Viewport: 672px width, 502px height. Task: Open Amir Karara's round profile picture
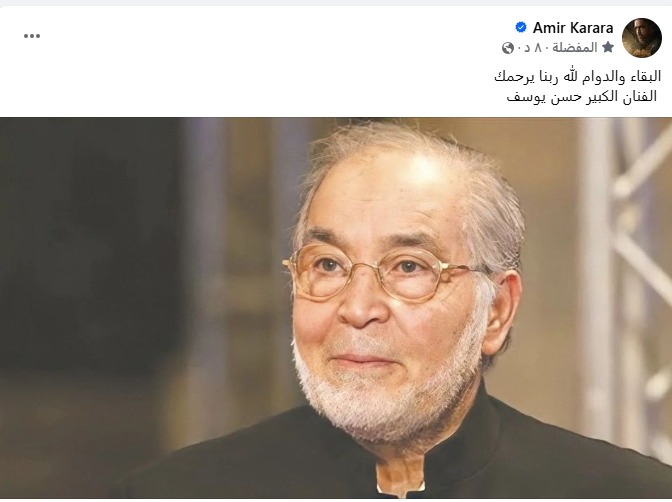pos(642,38)
